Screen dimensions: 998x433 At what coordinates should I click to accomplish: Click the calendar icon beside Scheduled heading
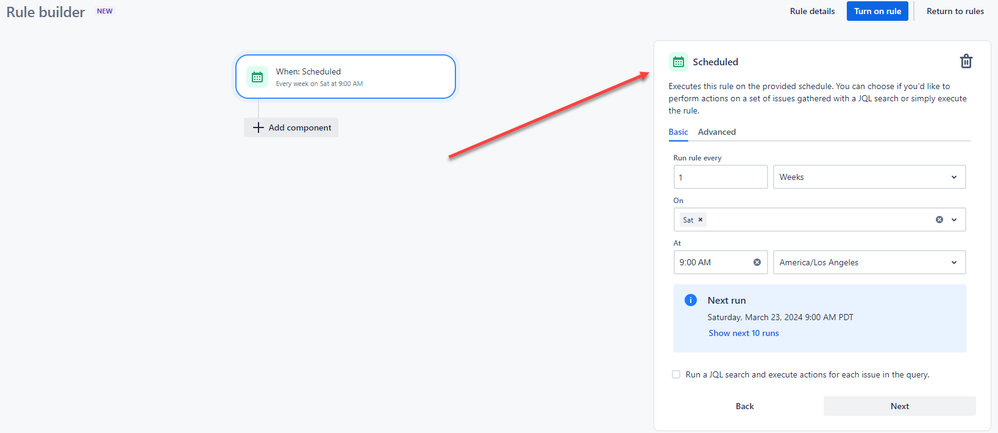(678, 62)
